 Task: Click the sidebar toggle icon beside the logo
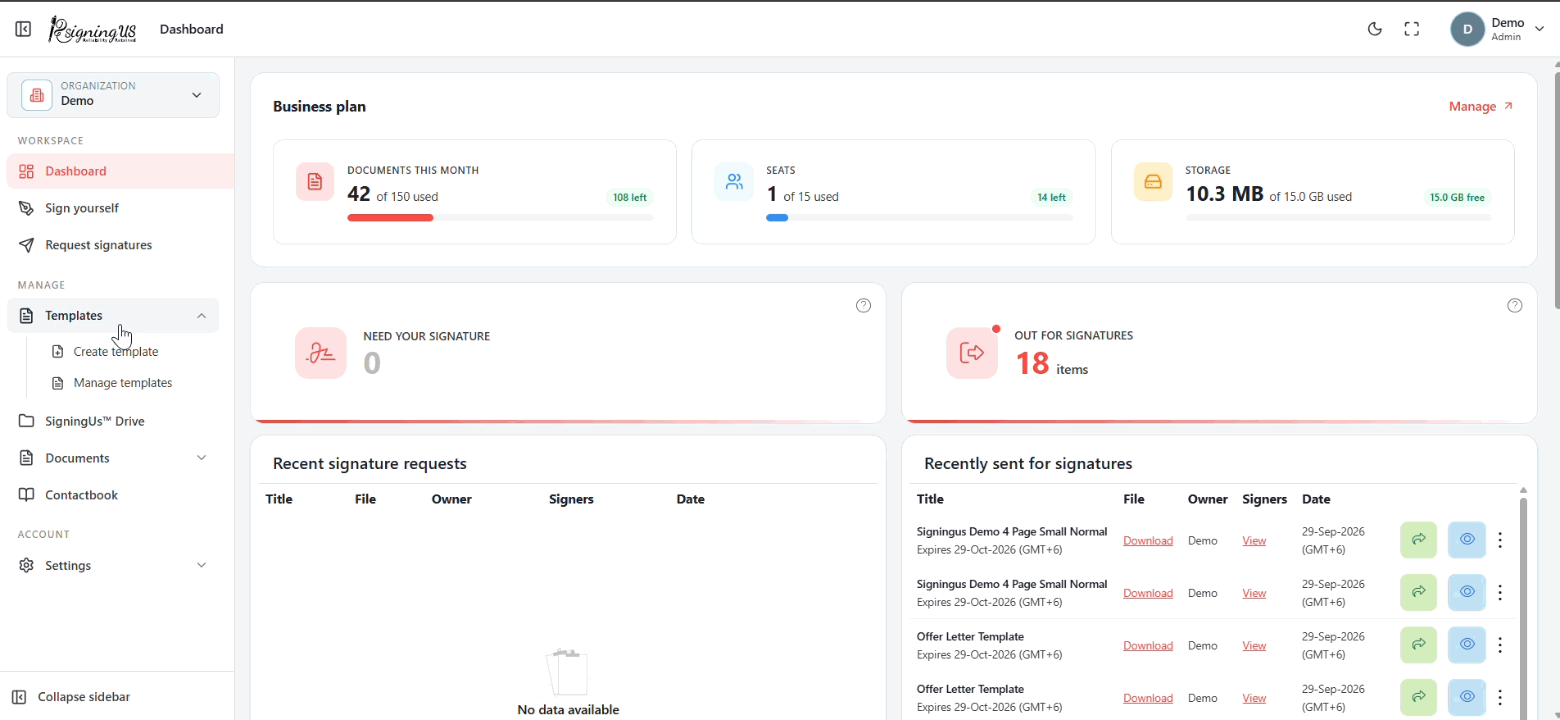(x=23, y=29)
